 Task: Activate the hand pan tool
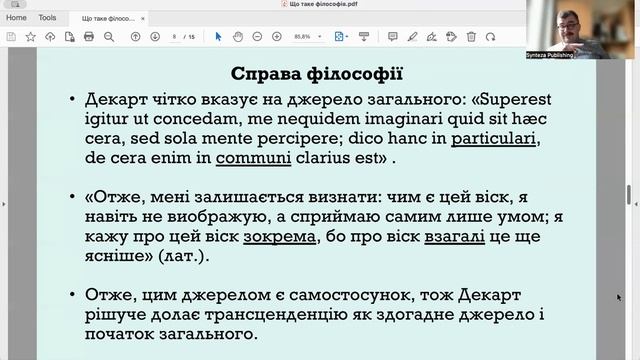click(238, 37)
